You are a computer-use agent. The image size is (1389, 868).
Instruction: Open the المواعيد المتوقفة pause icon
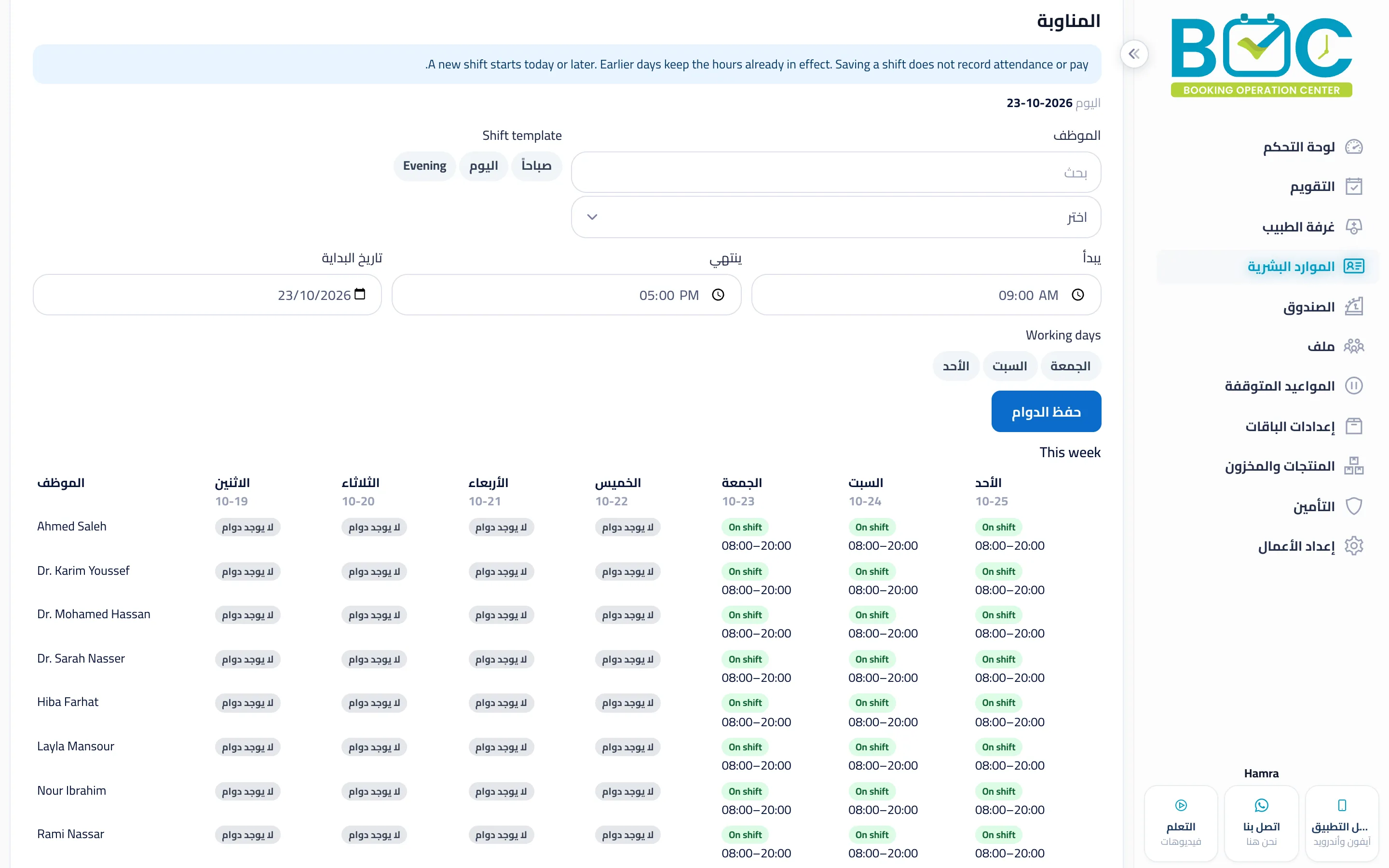[1354, 386]
